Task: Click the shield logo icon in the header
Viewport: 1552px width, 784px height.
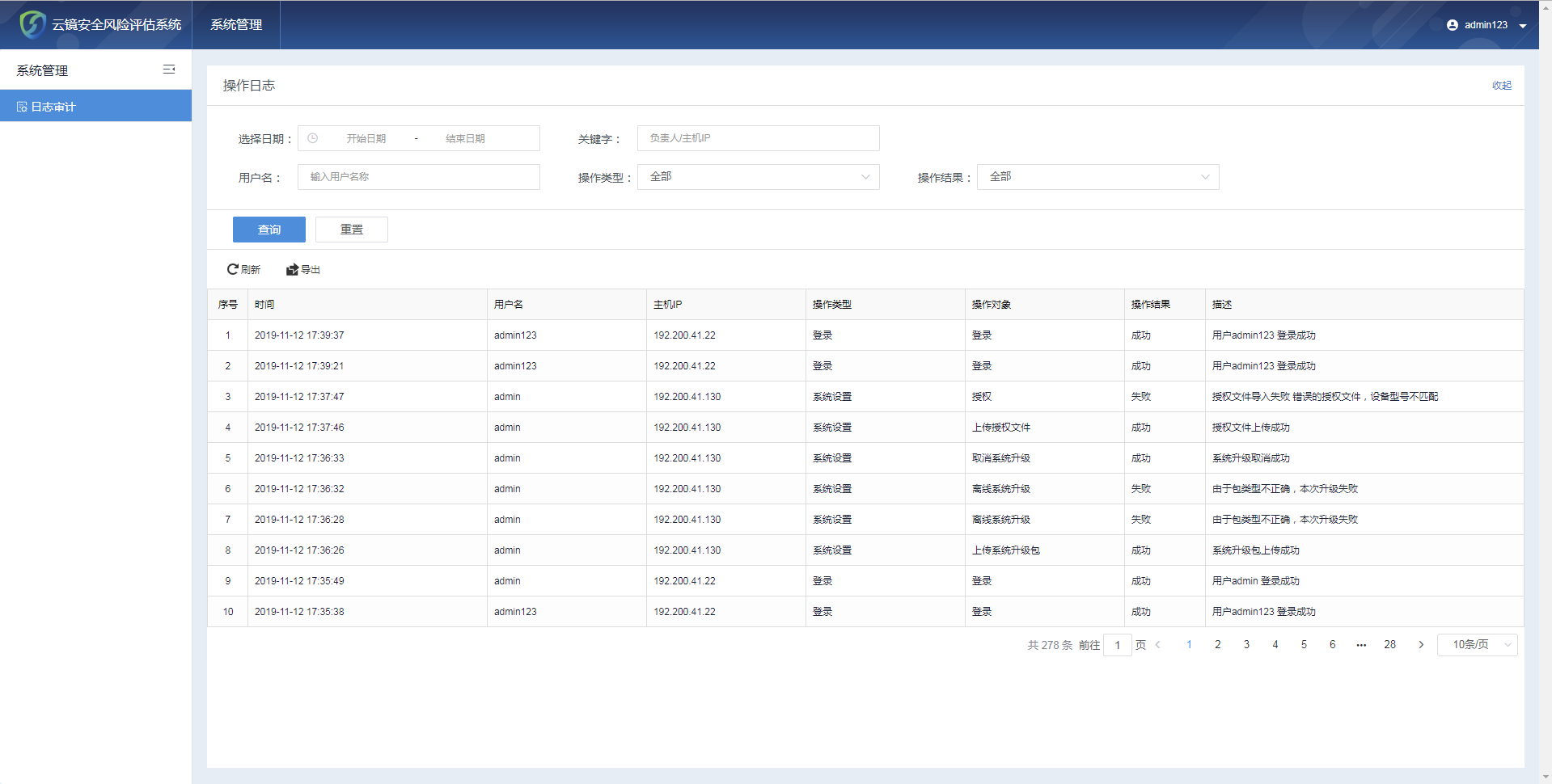Action: [32, 24]
